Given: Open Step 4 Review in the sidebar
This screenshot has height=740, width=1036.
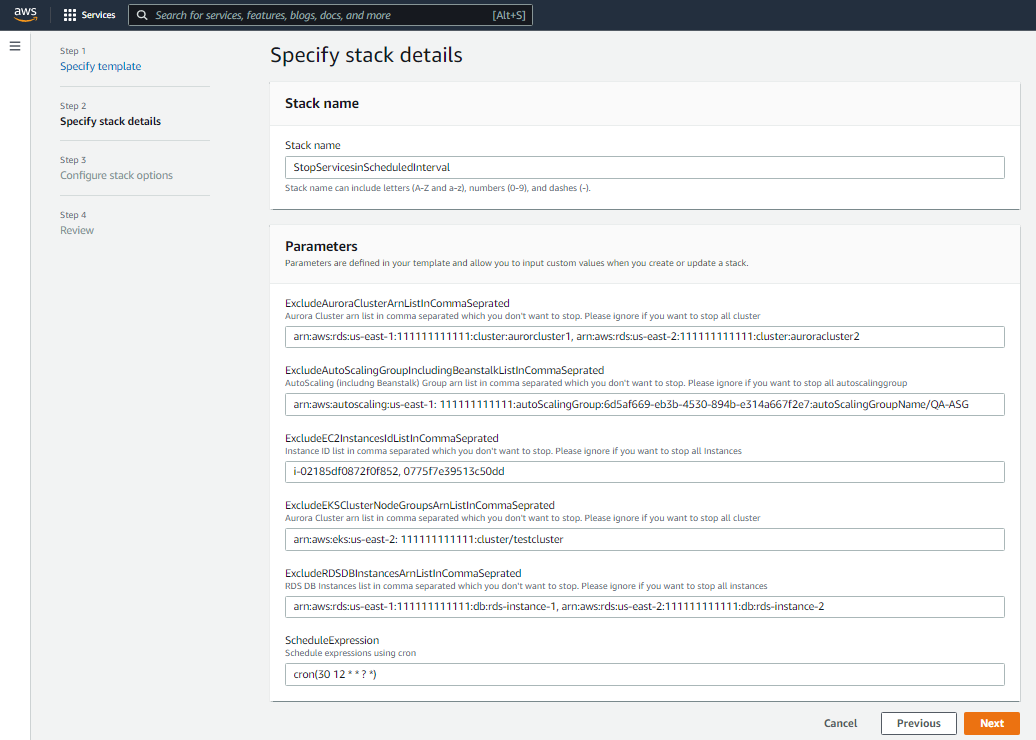Looking at the screenshot, I should [x=77, y=229].
